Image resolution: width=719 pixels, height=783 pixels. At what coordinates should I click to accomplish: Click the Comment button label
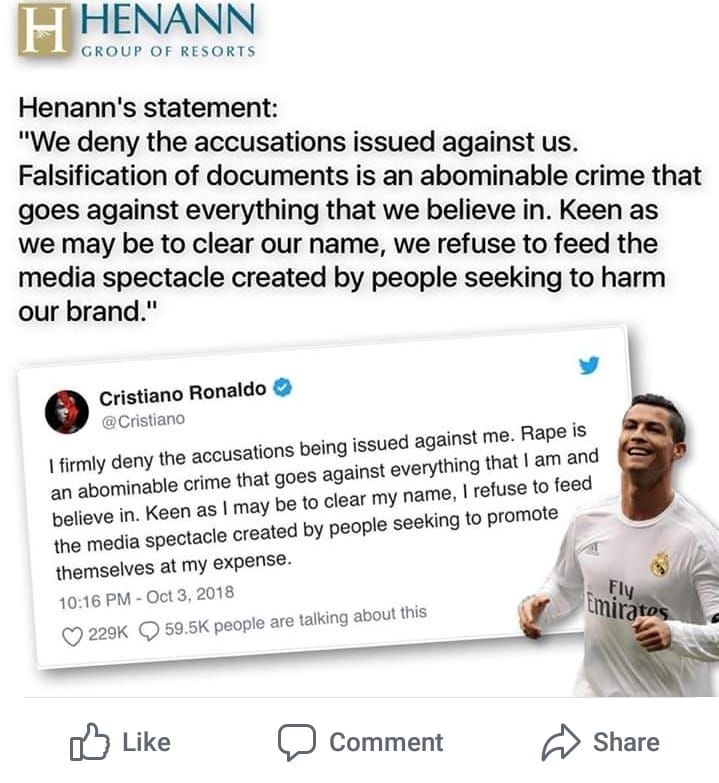pos(386,743)
